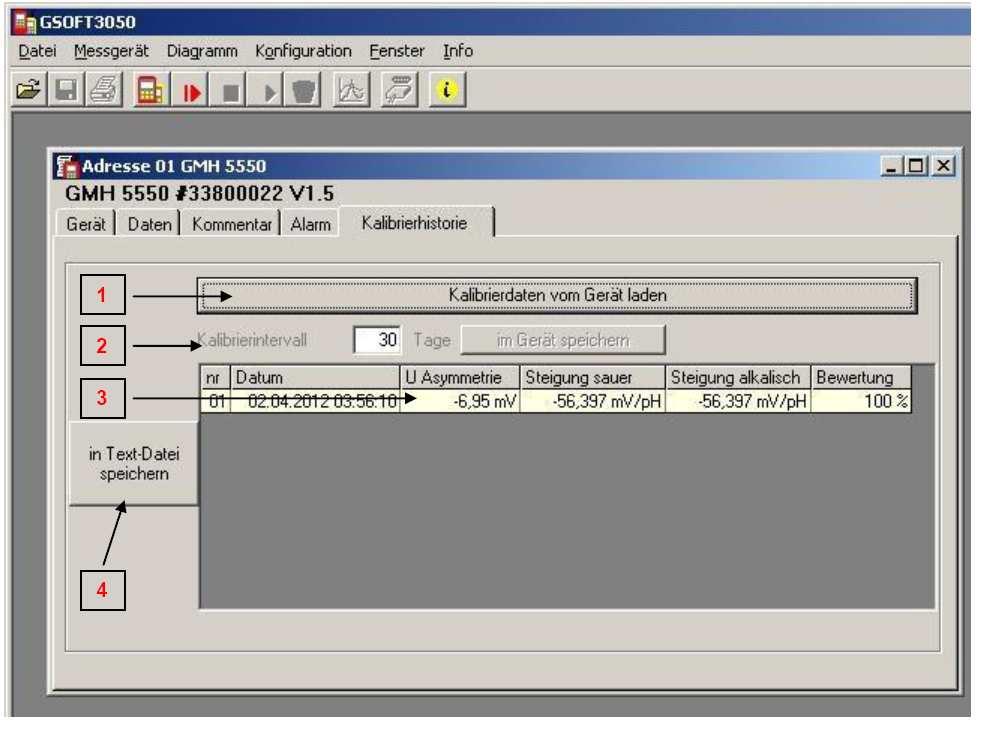The height and width of the screenshot is (730, 982).
Task: Click the 100 % Bewertung cell
Action: 861,401
